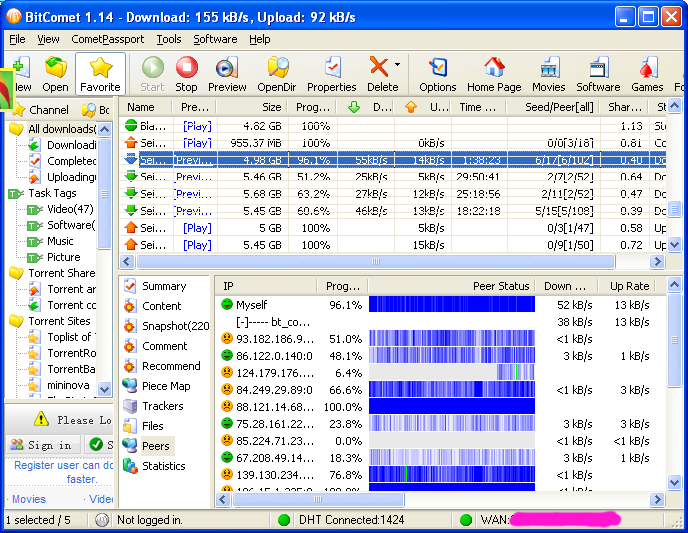
Task: Click Preview link for the 5.46 GB task
Action: point(194,177)
